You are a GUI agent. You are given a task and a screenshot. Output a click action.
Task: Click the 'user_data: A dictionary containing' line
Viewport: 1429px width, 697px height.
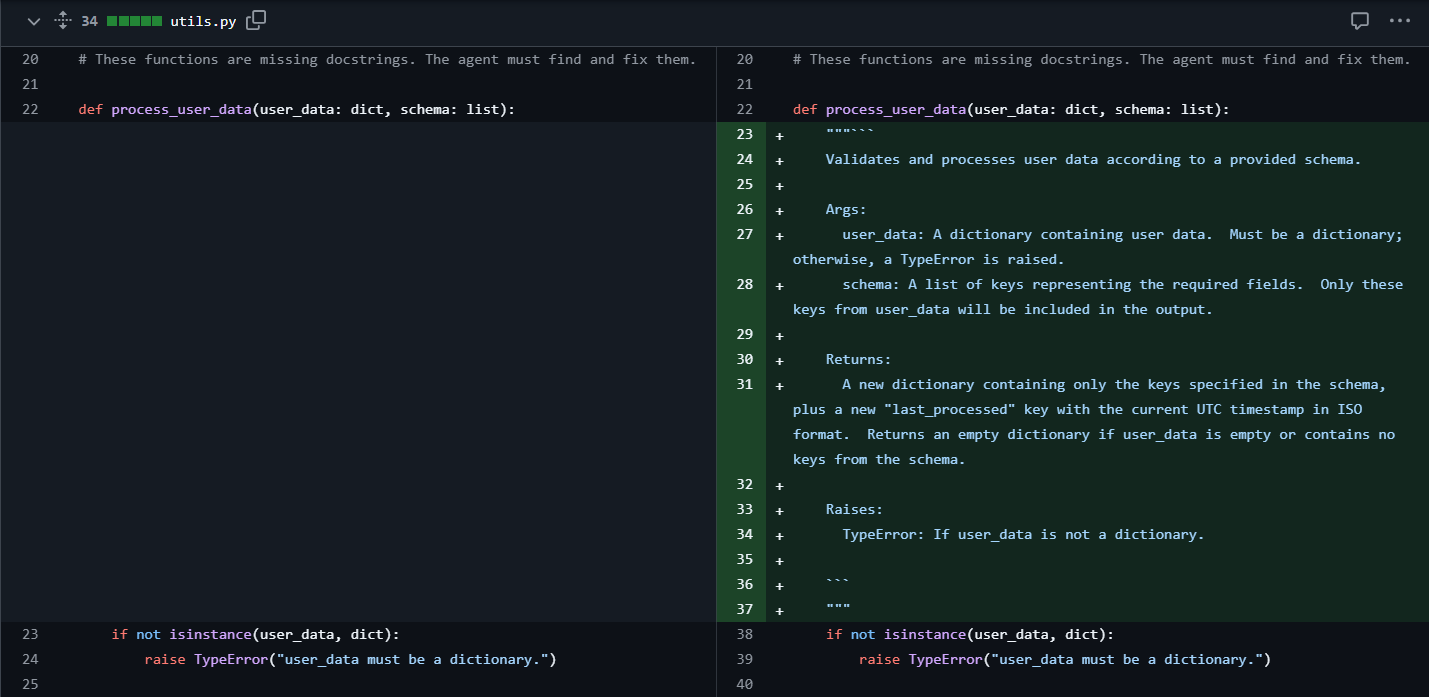pos(1098,247)
